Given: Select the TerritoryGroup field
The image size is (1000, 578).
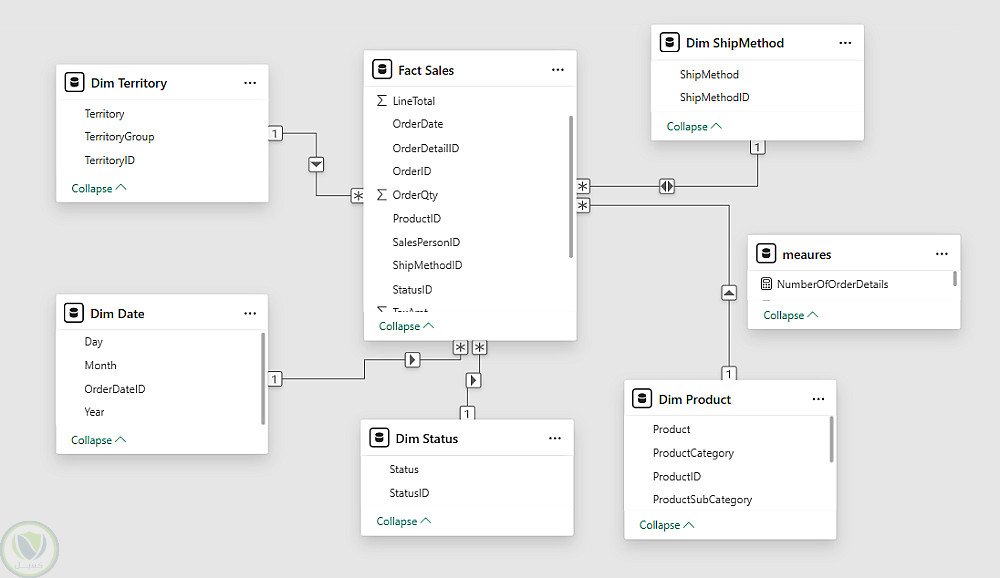Looking at the screenshot, I should click(119, 137).
